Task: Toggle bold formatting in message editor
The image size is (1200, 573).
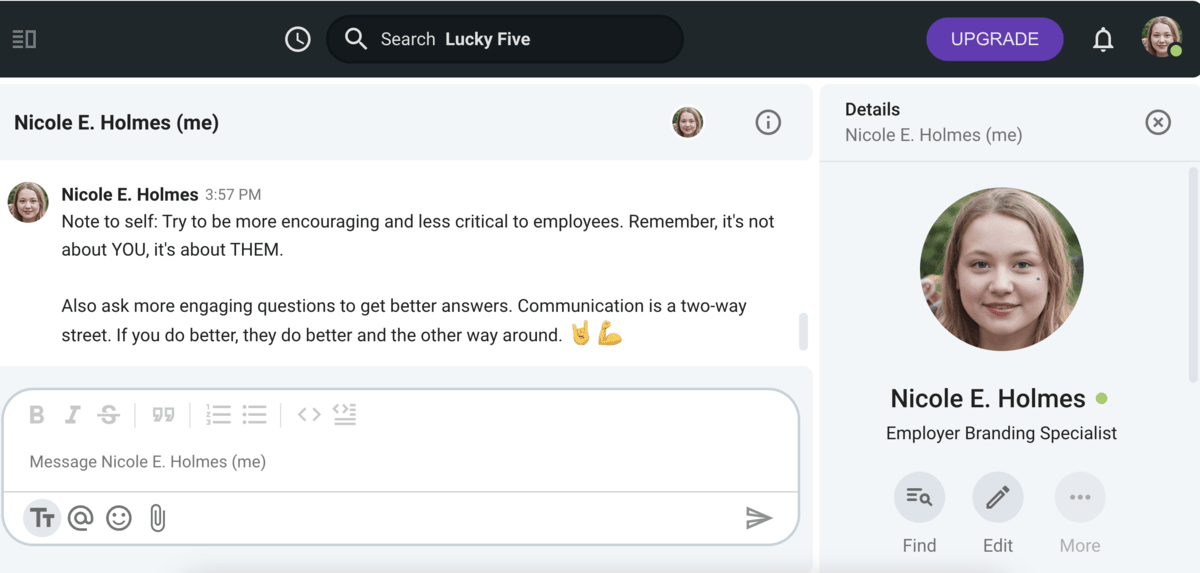Action: (37, 415)
